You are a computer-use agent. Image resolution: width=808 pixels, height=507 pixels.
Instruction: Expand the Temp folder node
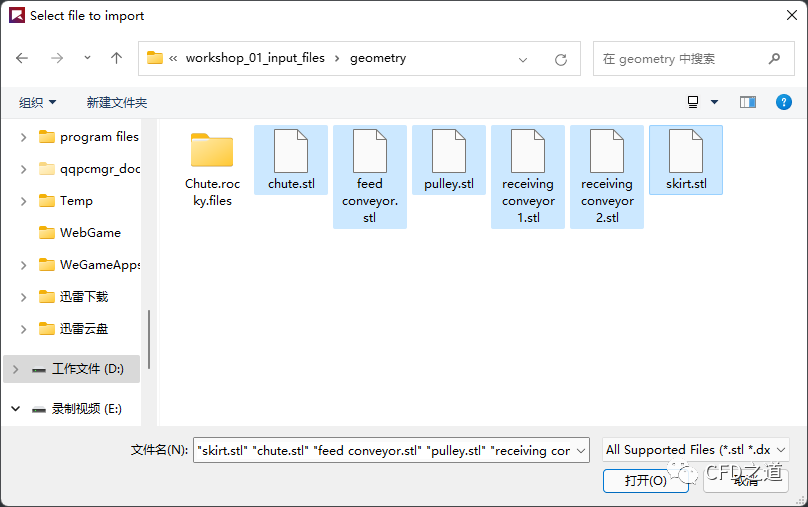(x=23, y=201)
